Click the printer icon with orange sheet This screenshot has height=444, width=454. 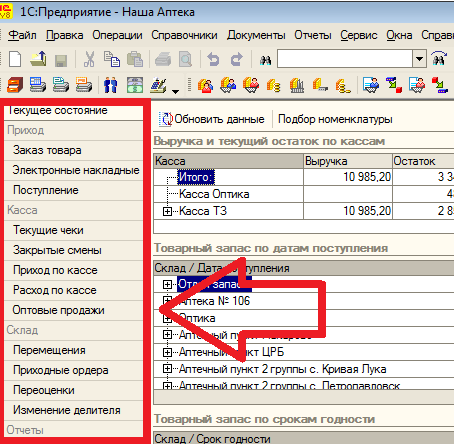[x=84, y=85]
